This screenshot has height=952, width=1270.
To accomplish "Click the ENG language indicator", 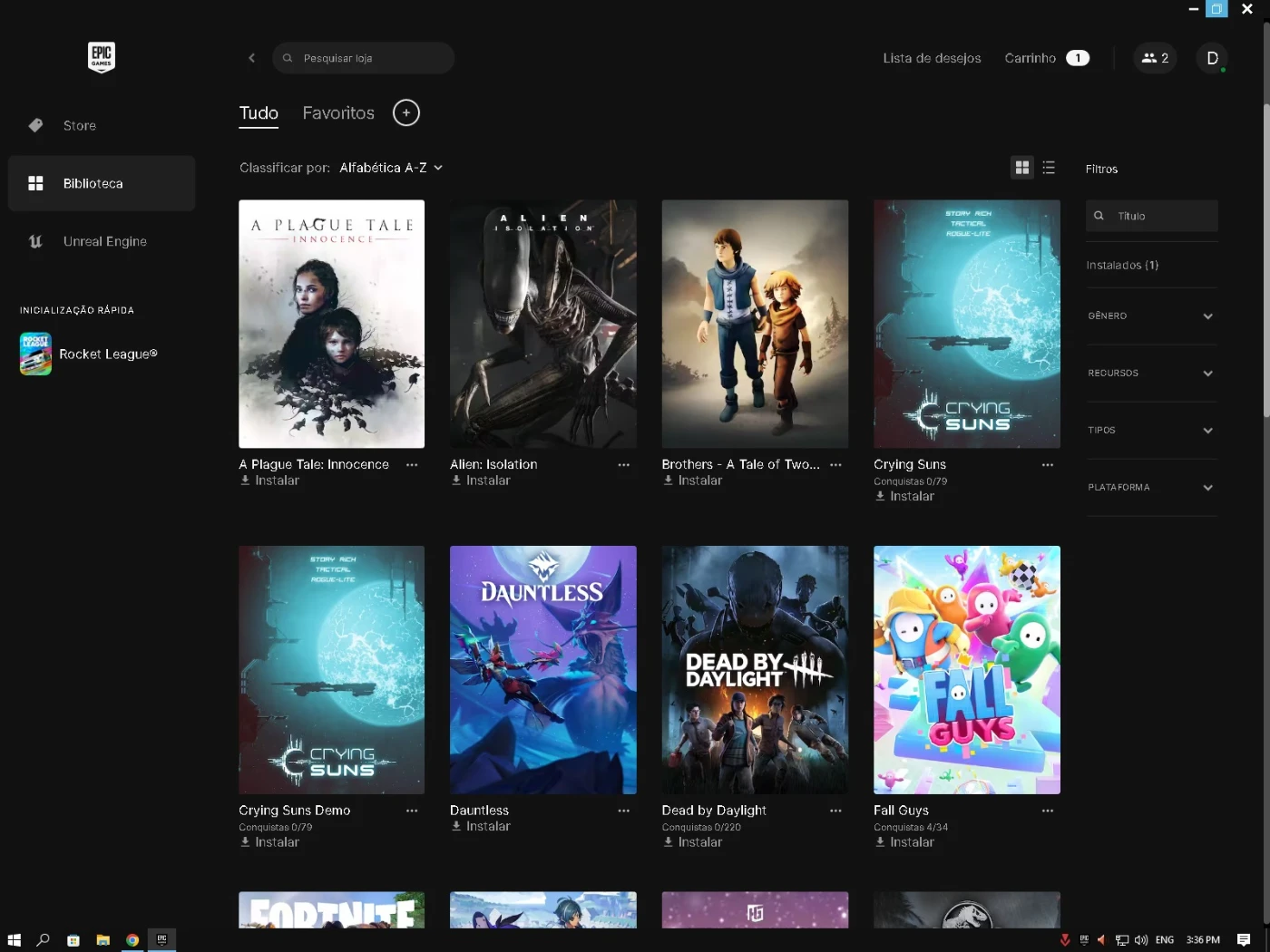I will pos(1165,940).
